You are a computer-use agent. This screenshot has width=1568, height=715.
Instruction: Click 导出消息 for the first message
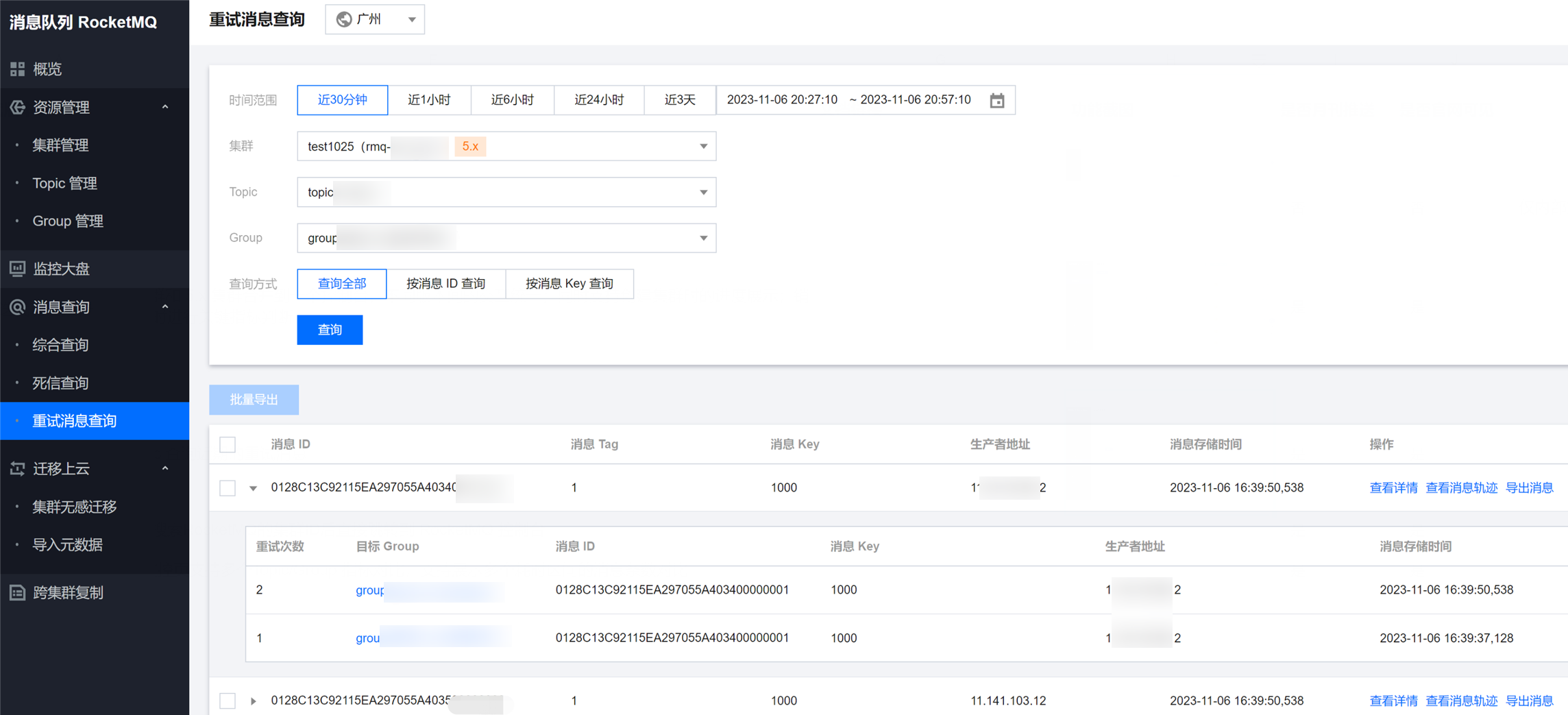1529,487
